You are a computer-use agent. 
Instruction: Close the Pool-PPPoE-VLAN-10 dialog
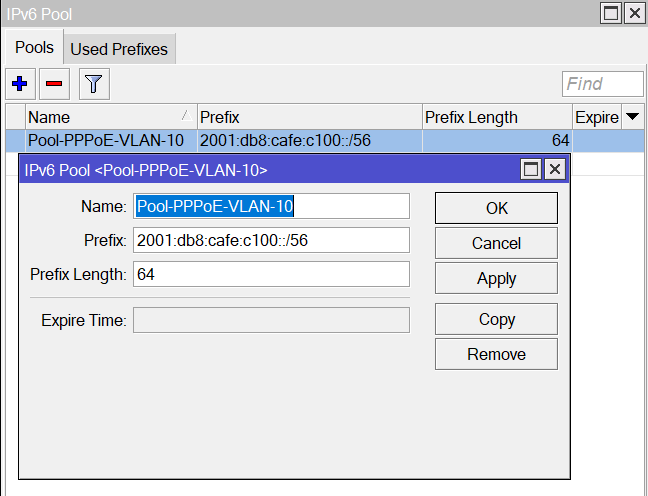click(x=555, y=169)
